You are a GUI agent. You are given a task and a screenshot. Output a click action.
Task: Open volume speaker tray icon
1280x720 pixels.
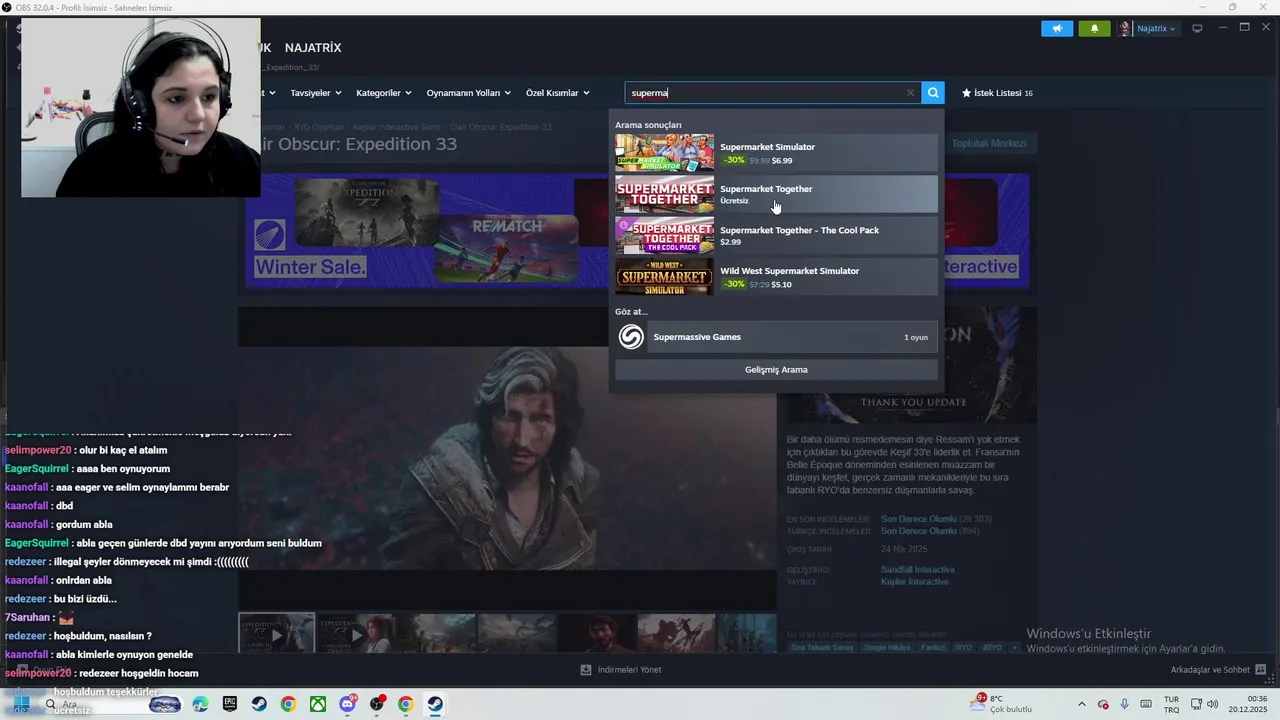coord(1212,704)
